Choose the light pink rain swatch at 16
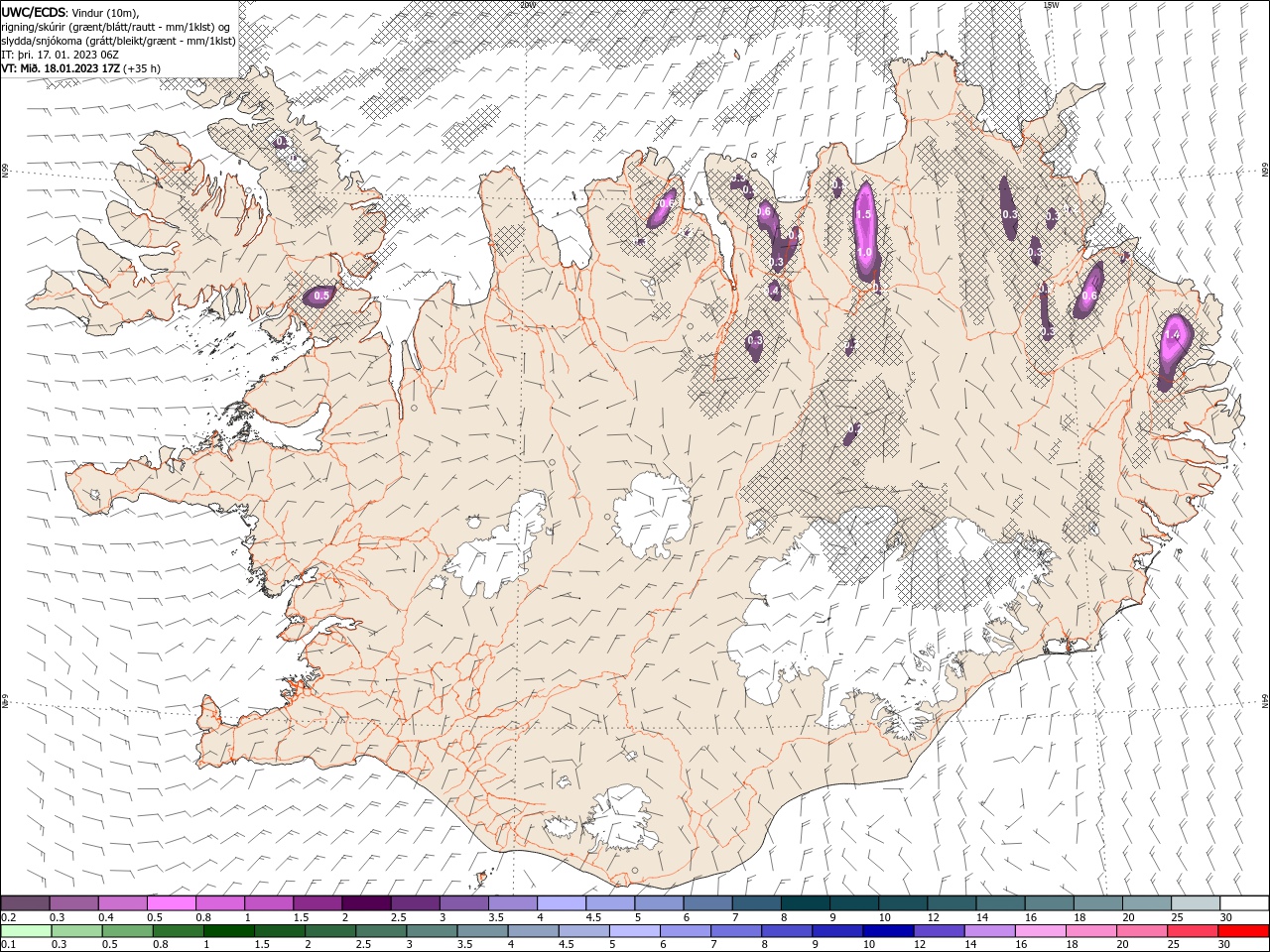 point(1039,931)
